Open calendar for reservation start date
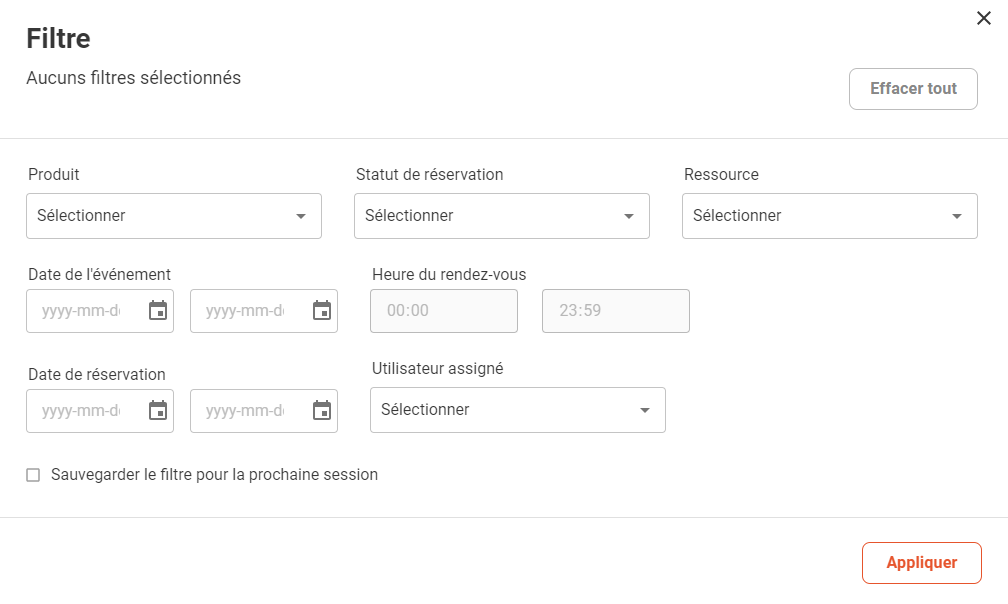The width and height of the screenshot is (1008, 604). click(158, 410)
